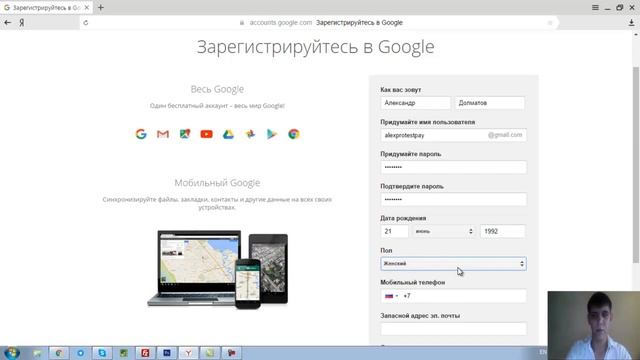Click the webcam video overlay
This screenshot has height=360, width=640.
point(594,325)
